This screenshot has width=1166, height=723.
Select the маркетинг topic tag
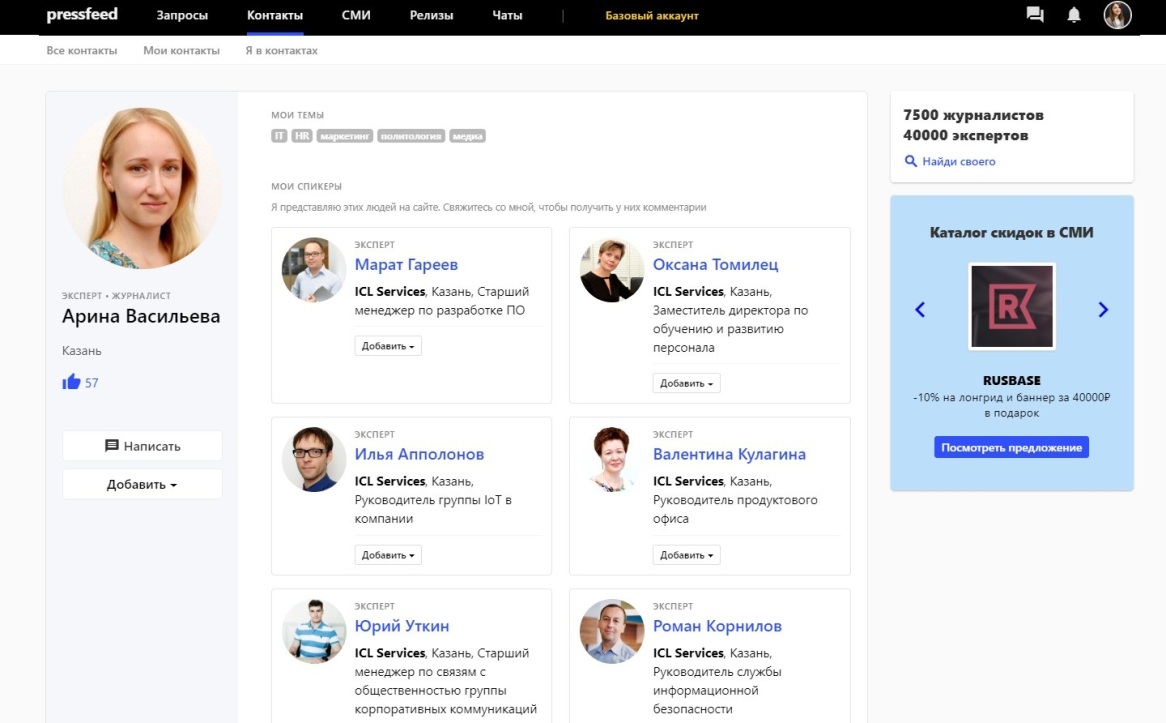pyautogui.click(x=345, y=136)
